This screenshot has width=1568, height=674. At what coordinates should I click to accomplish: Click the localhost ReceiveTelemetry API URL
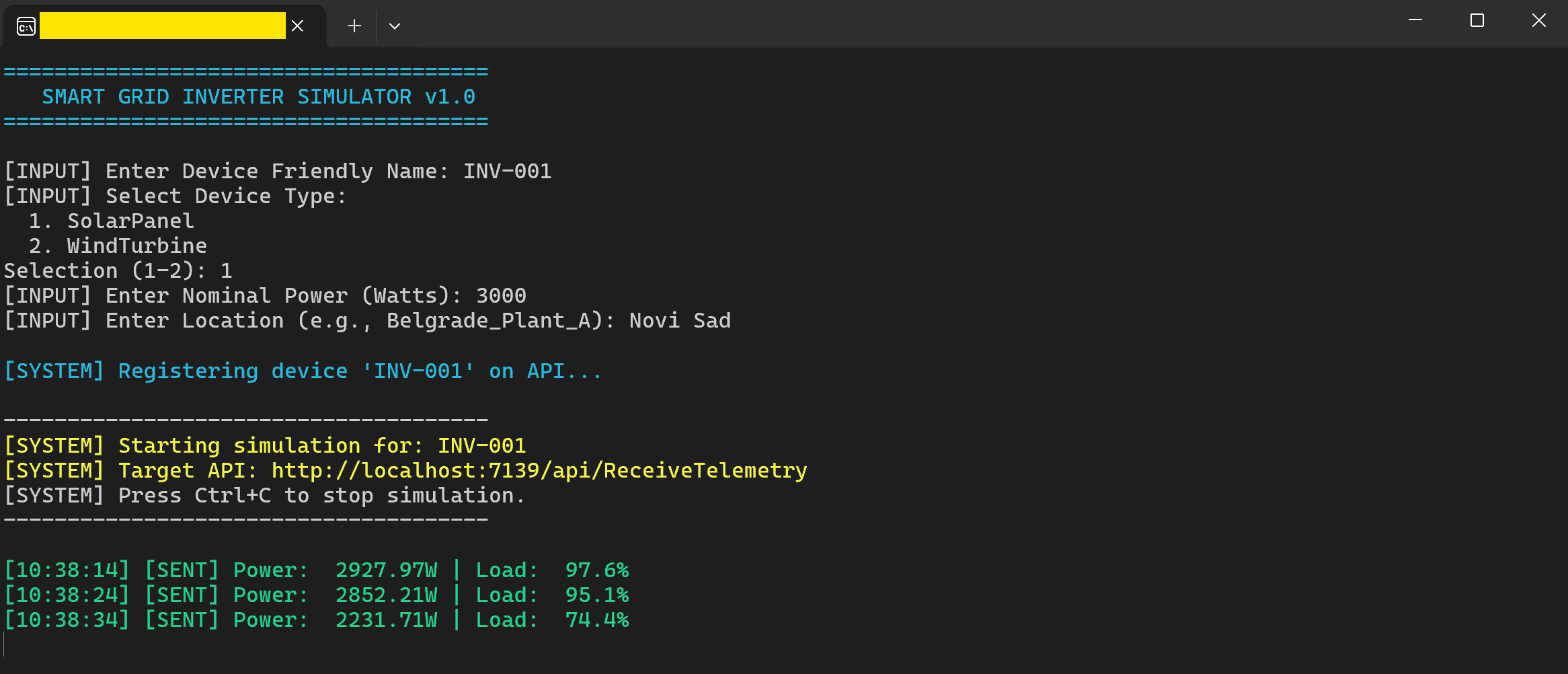point(539,471)
